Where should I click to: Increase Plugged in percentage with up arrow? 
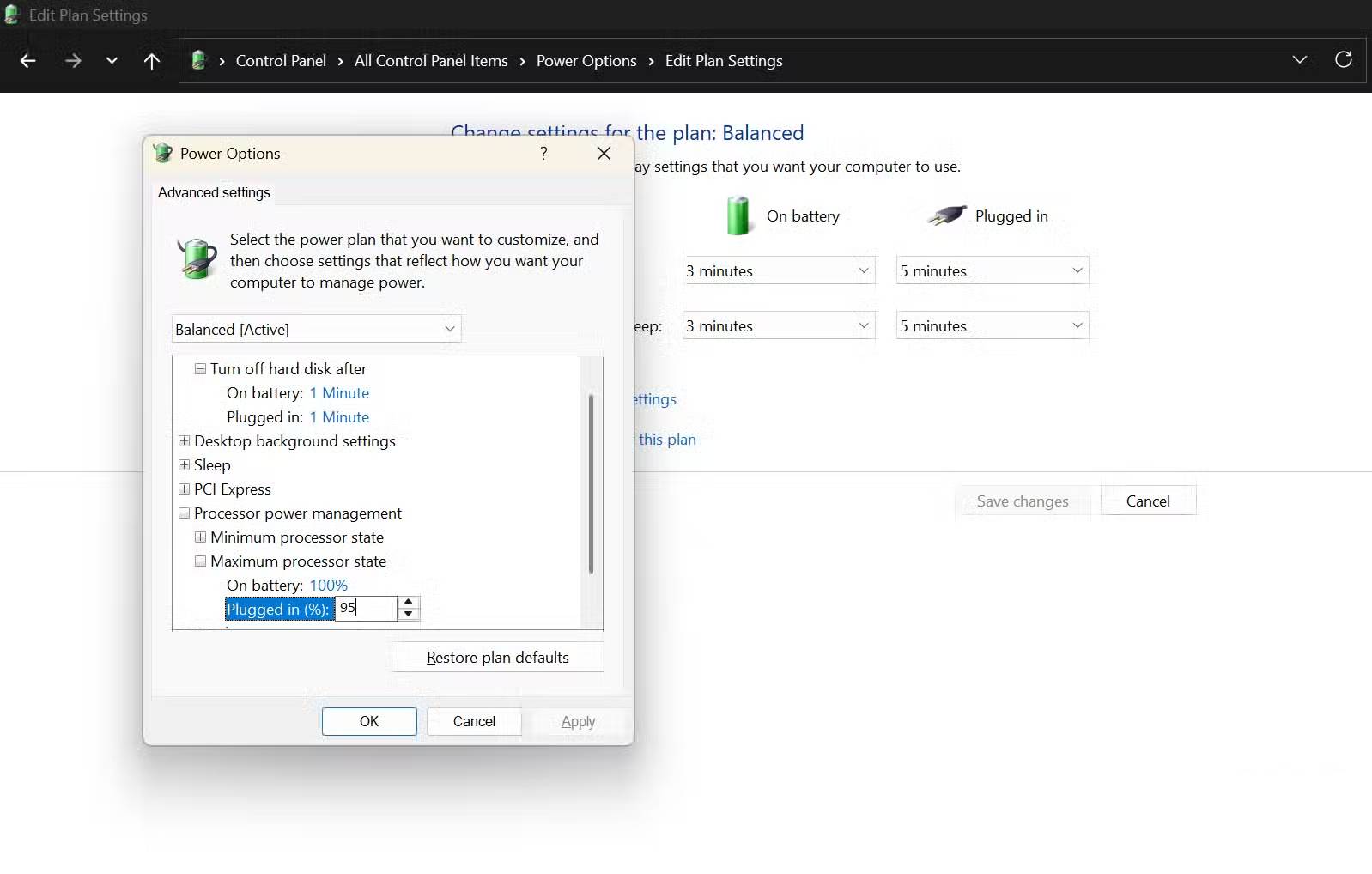point(409,603)
